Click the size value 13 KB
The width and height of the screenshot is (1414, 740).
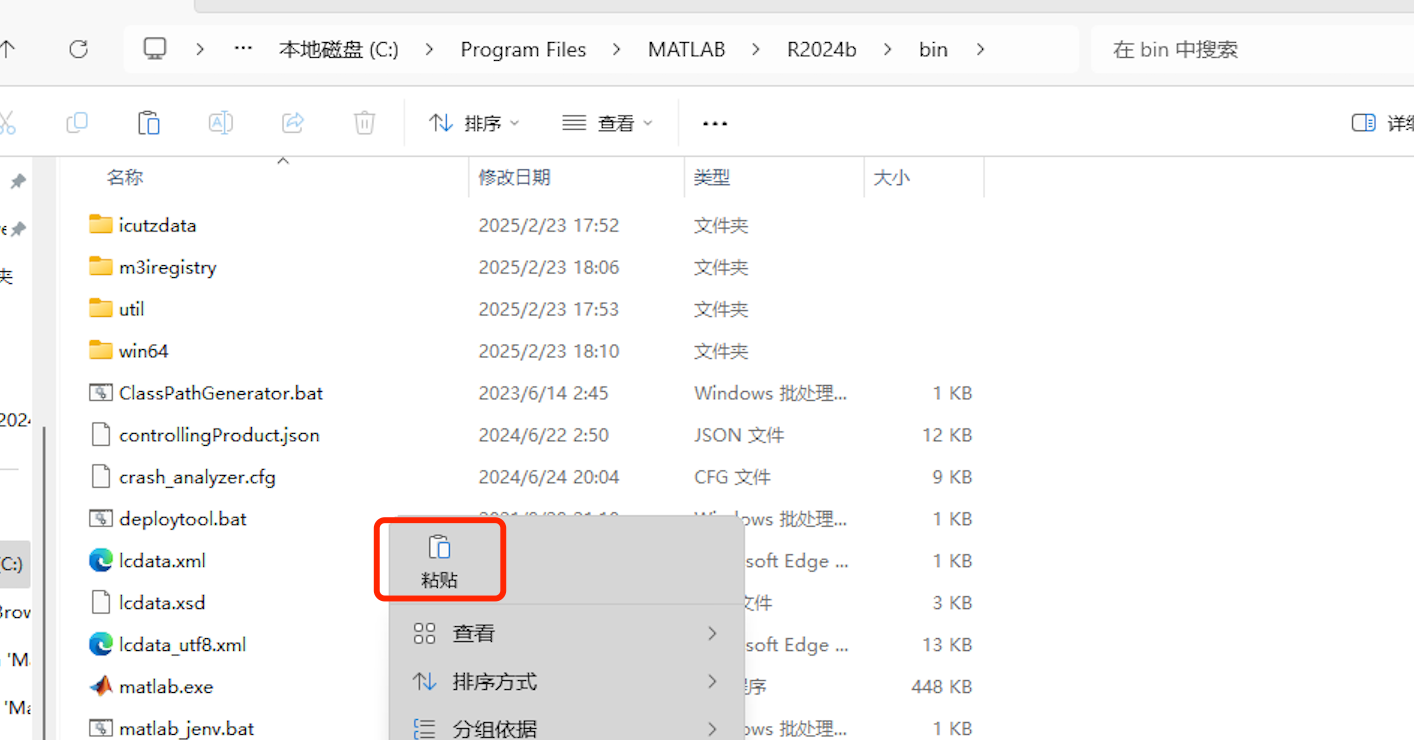(x=946, y=645)
